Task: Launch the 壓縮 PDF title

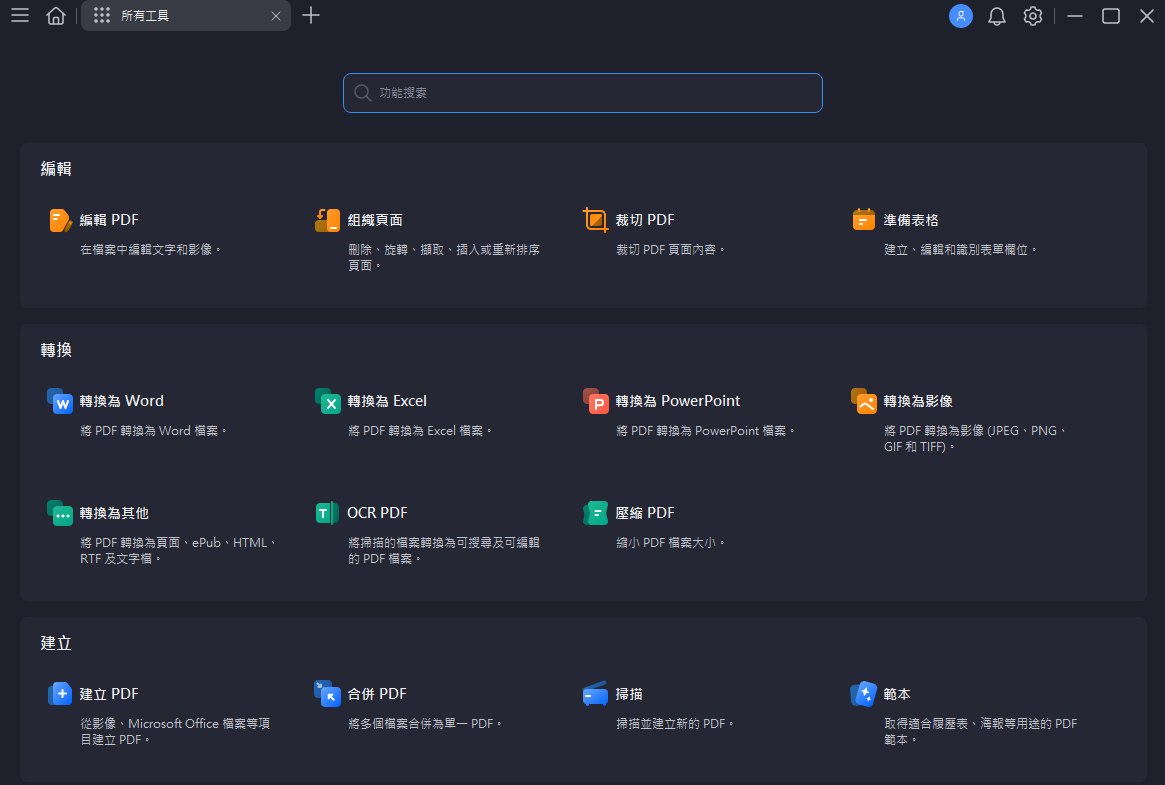Action: coord(645,513)
